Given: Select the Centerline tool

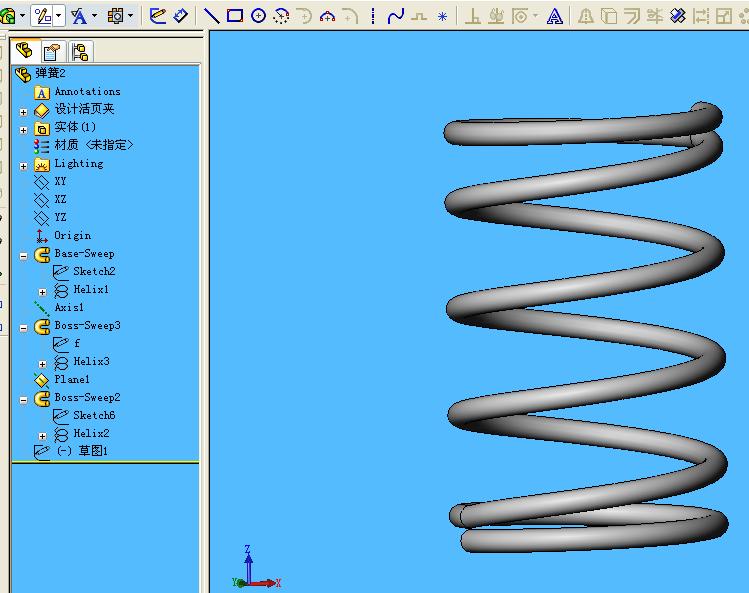Looking at the screenshot, I should coord(373,16).
